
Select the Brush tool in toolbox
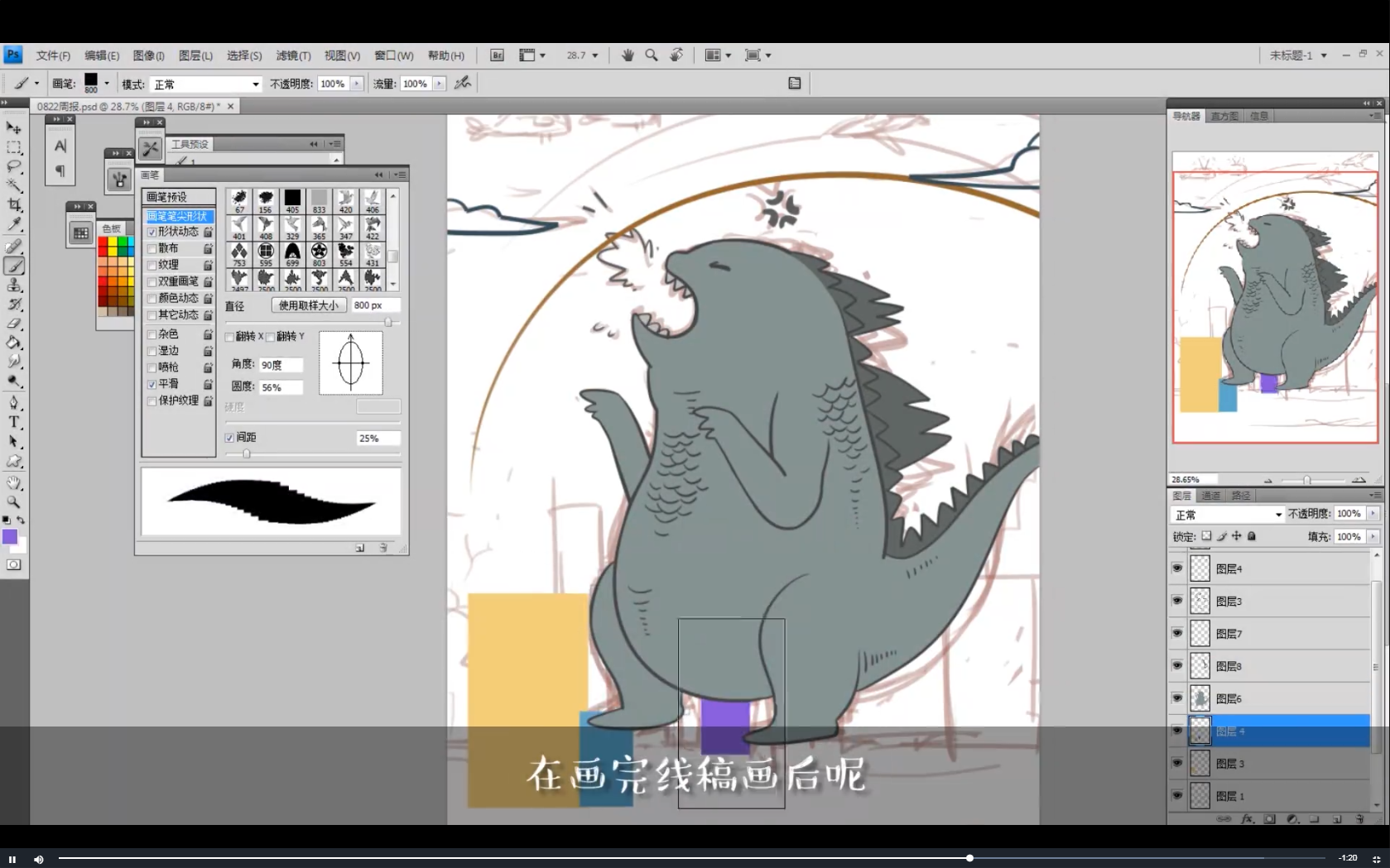point(14,266)
